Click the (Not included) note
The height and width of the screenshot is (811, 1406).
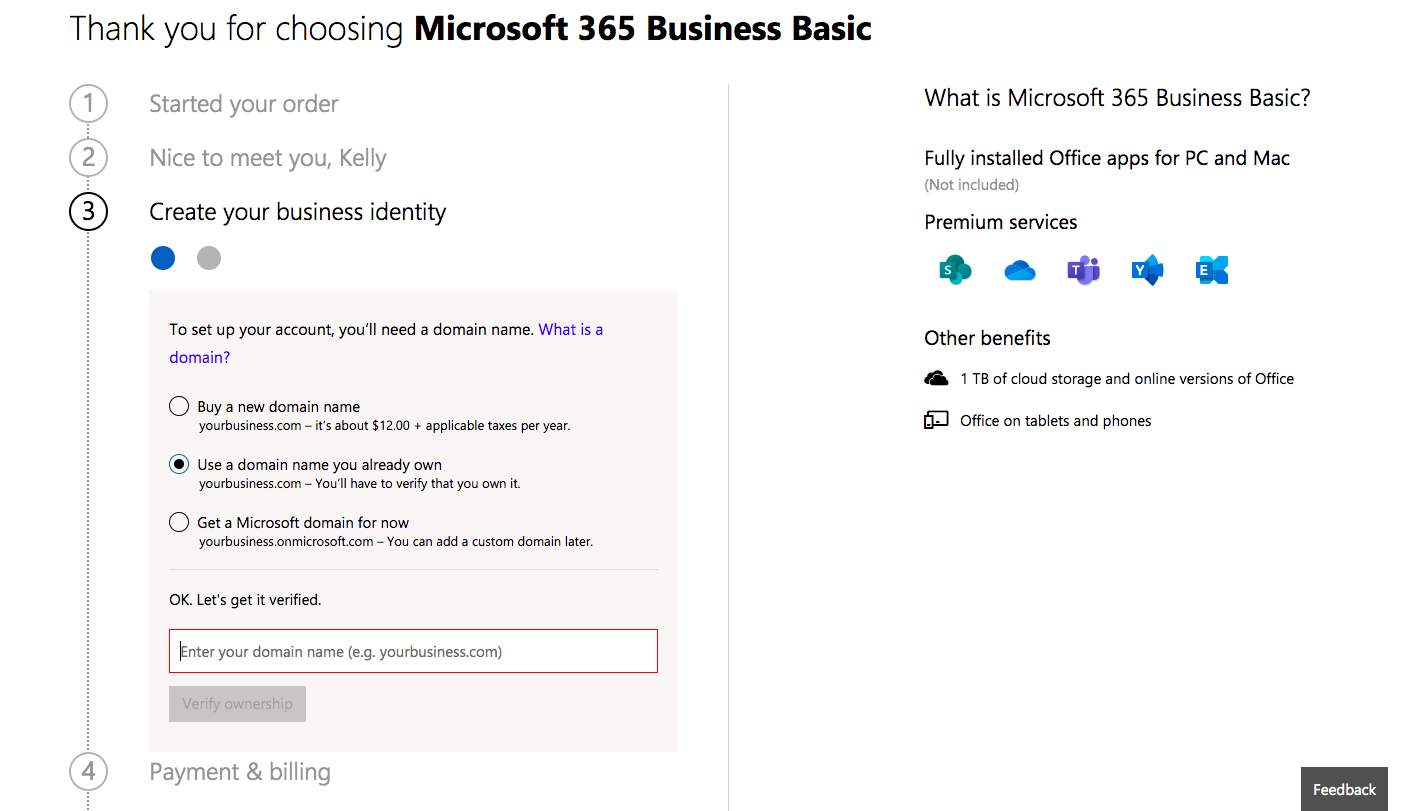[x=972, y=185]
